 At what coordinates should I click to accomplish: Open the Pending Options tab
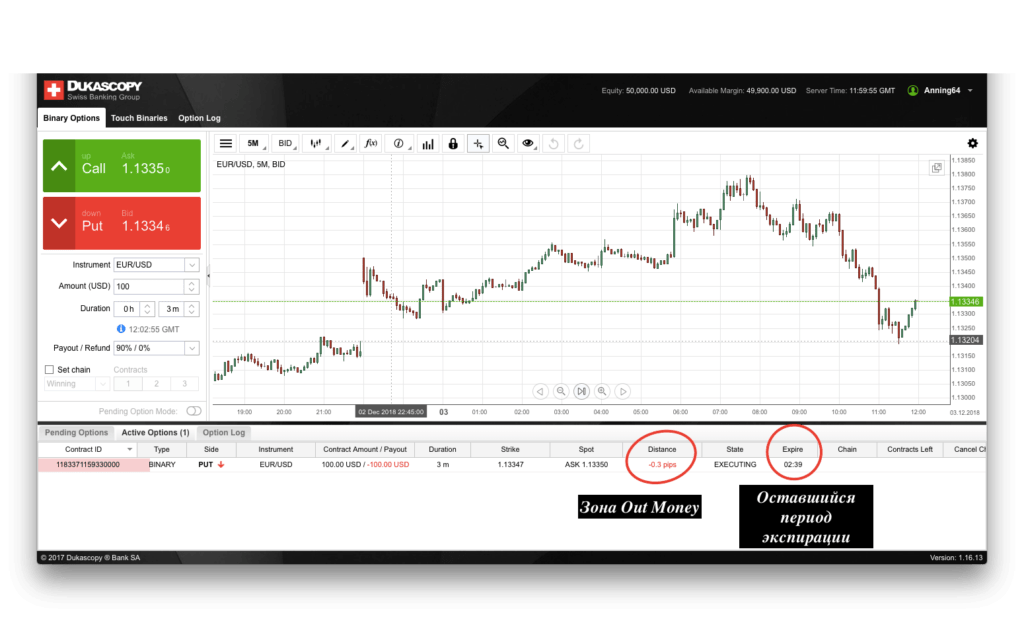click(76, 433)
